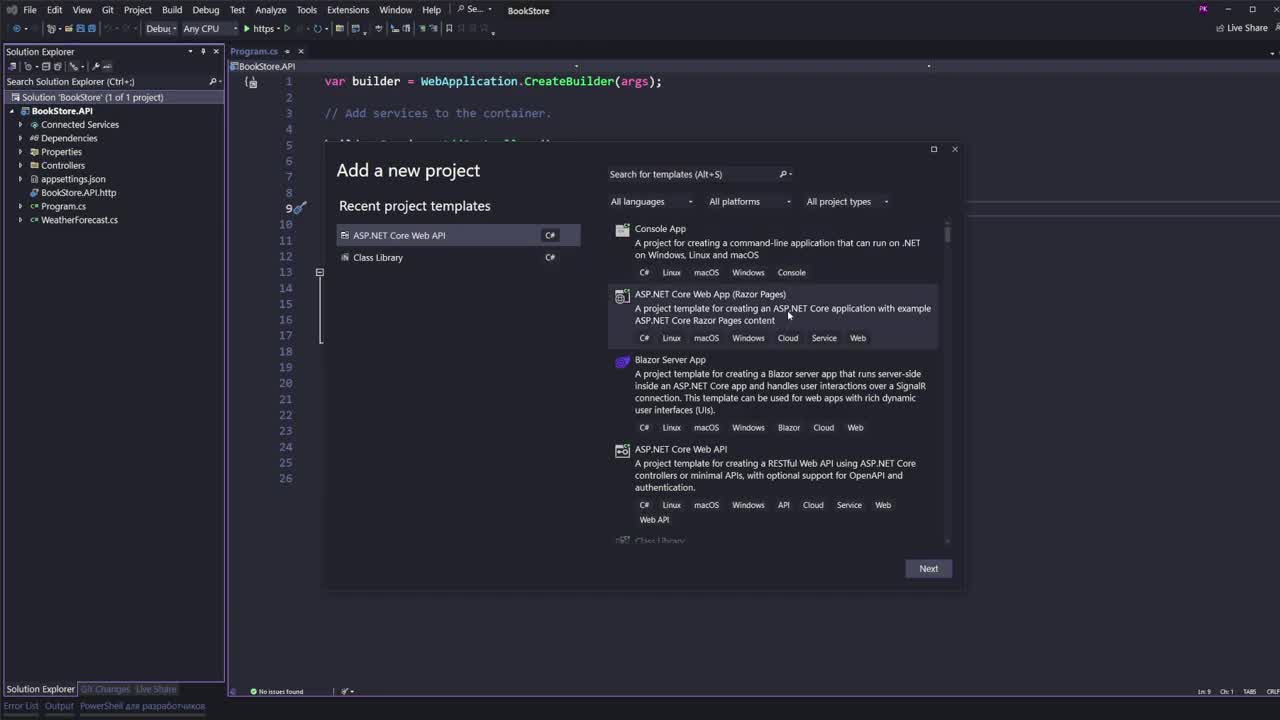Click the bookmark icon in toolbar
This screenshot has height=720, width=1280.
click(x=449, y=28)
